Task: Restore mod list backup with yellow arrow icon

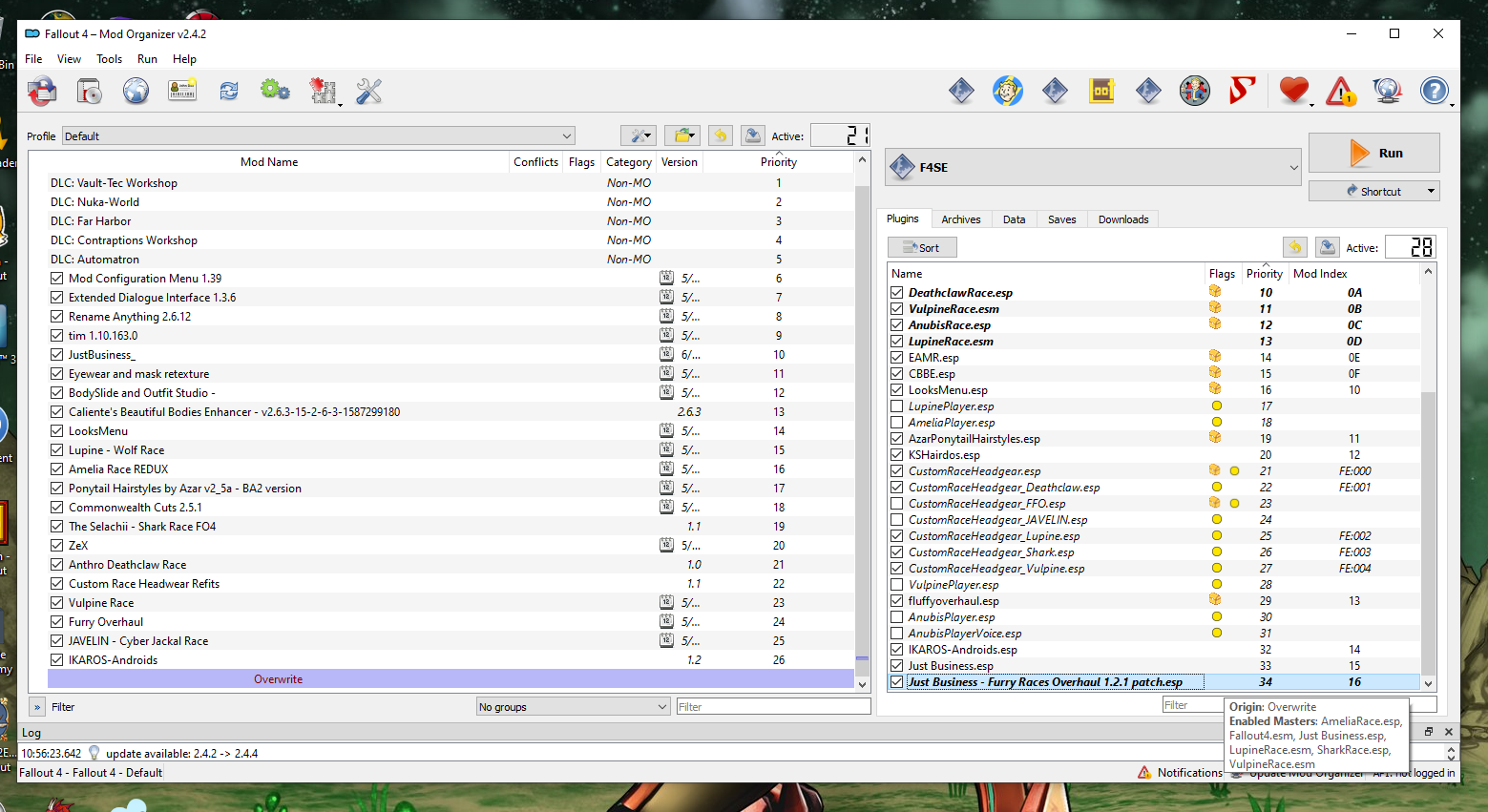Action: (721, 135)
